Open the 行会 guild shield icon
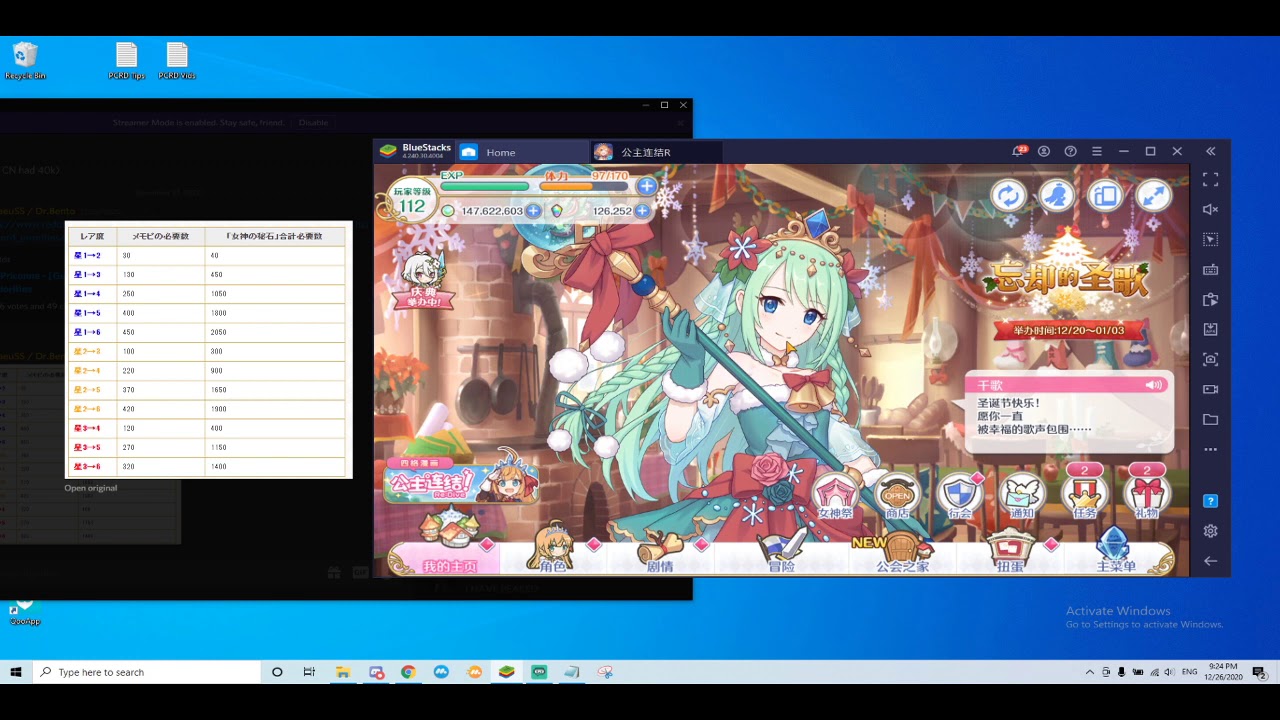Viewport: 1280px width, 720px height. click(x=959, y=497)
